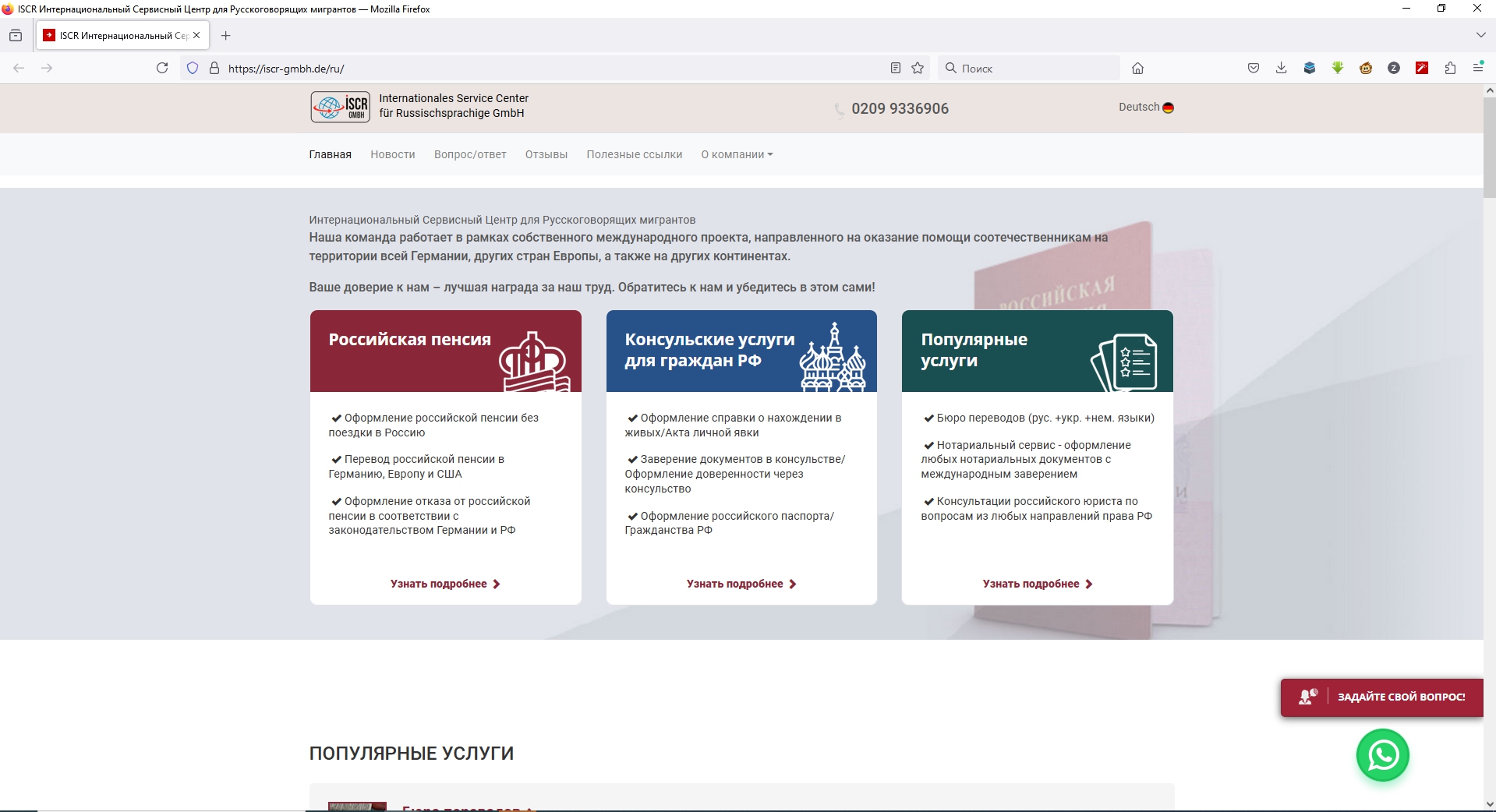Click Узнать подробнее under Популярные услуги
The height and width of the screenshot is (812, 1496).
pyautogui.click(x=1038, y=584)
